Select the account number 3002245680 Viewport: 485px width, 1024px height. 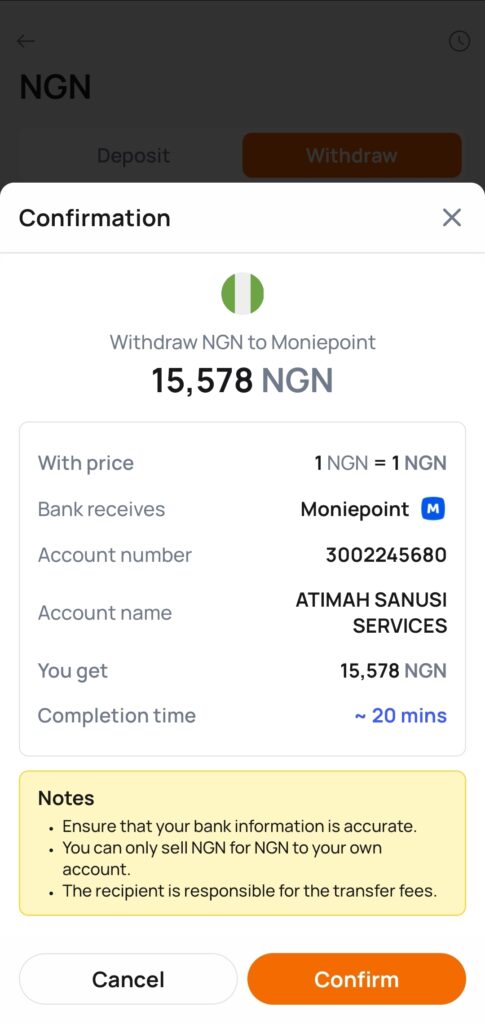386,555
